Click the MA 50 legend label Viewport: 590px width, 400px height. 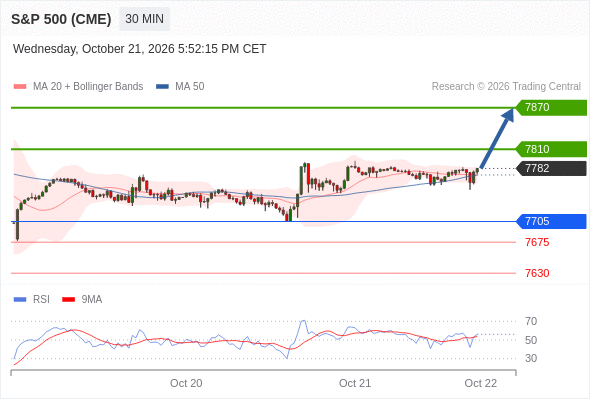coord(190,87)
